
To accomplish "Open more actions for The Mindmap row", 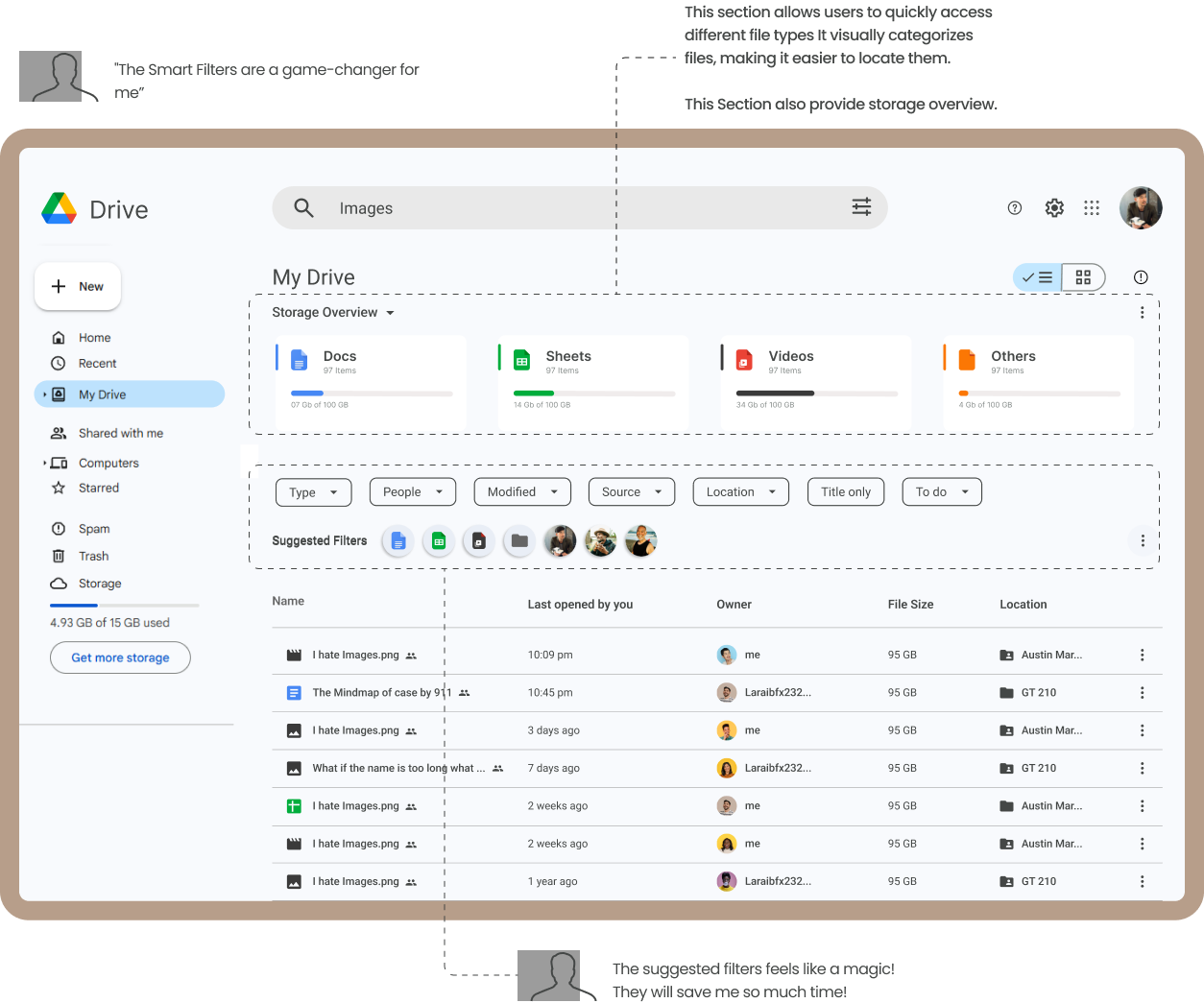I will click(x=1142, y=692).
